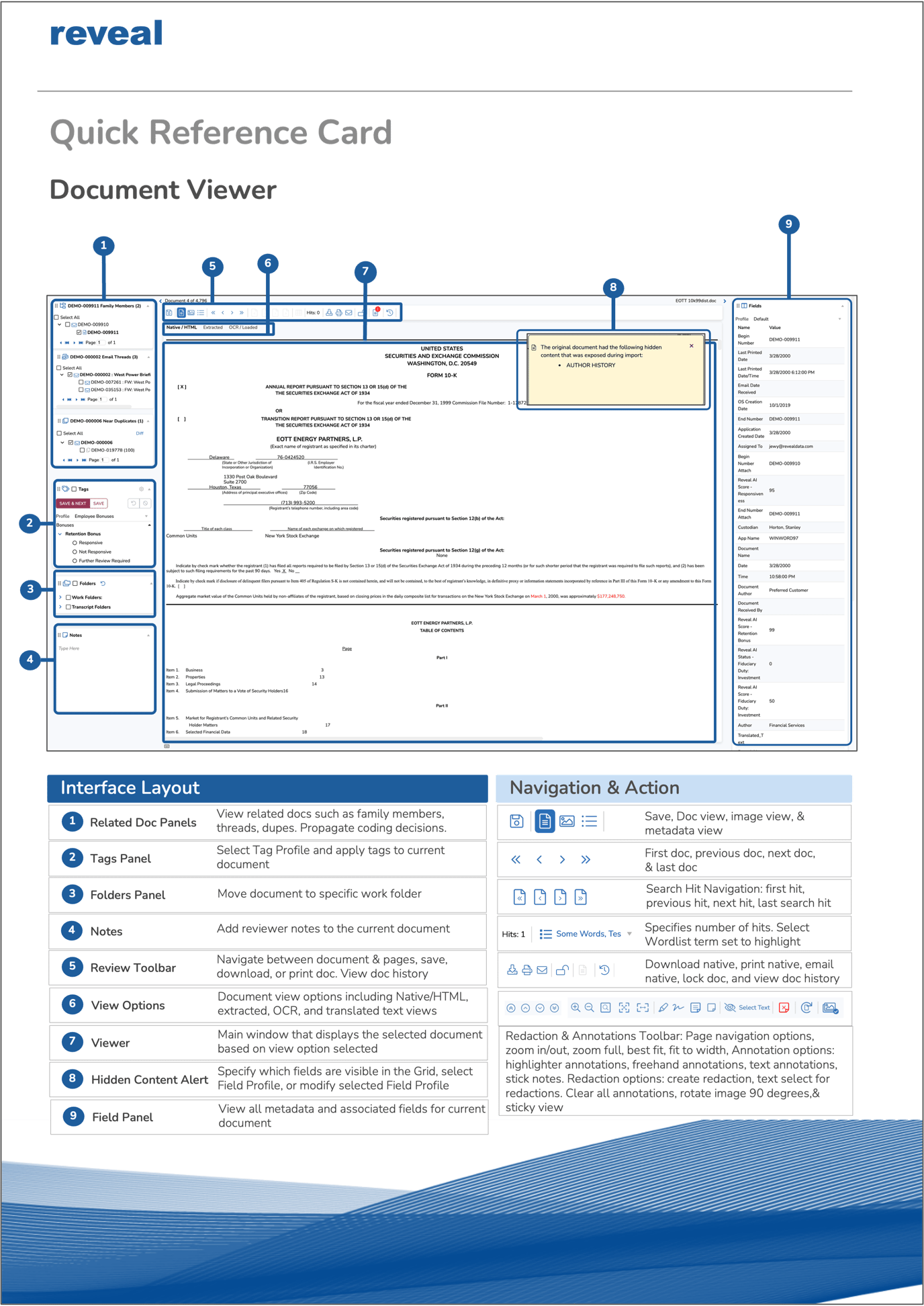Jump to last doc double-right chevron in Navigation table
The width and height of the screenshot is (924, 1306).
pos(586,859)
